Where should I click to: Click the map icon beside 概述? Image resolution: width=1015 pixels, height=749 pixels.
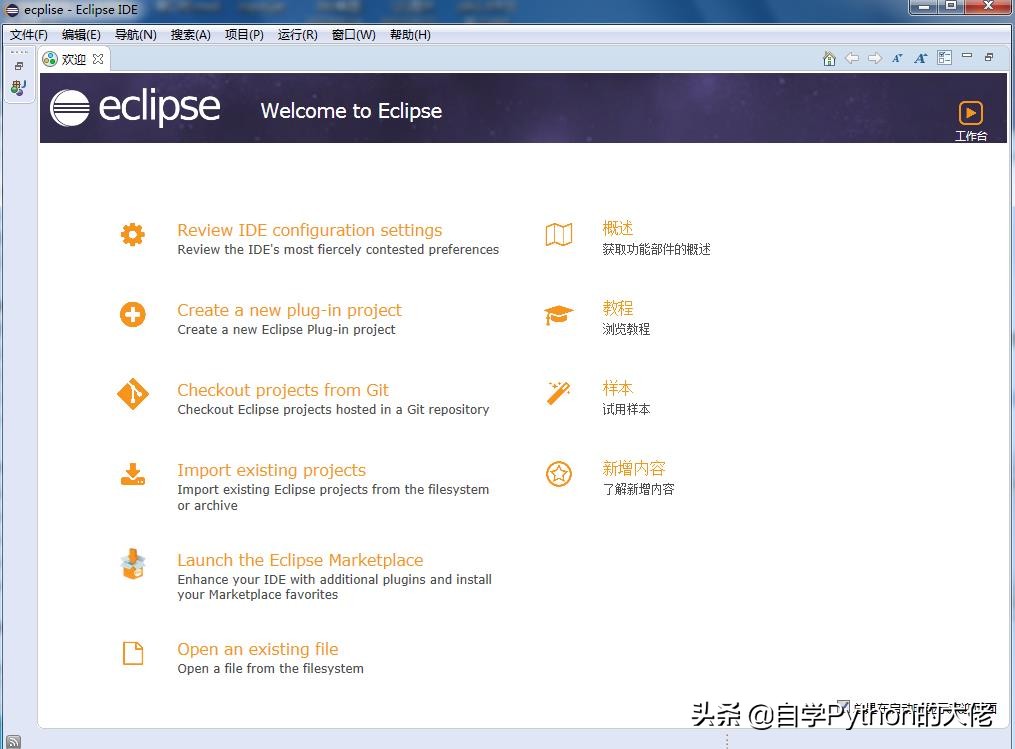pos(559,234)
